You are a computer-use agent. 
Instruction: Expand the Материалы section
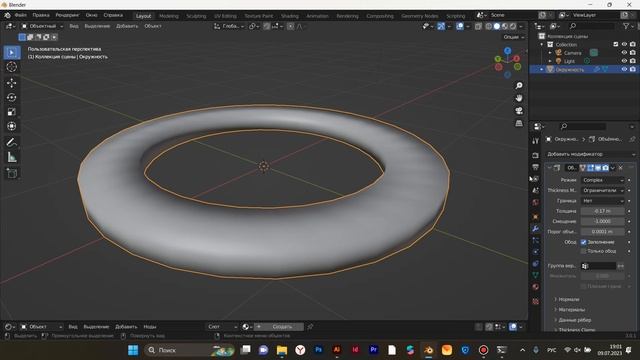click(x=571, y=309)
